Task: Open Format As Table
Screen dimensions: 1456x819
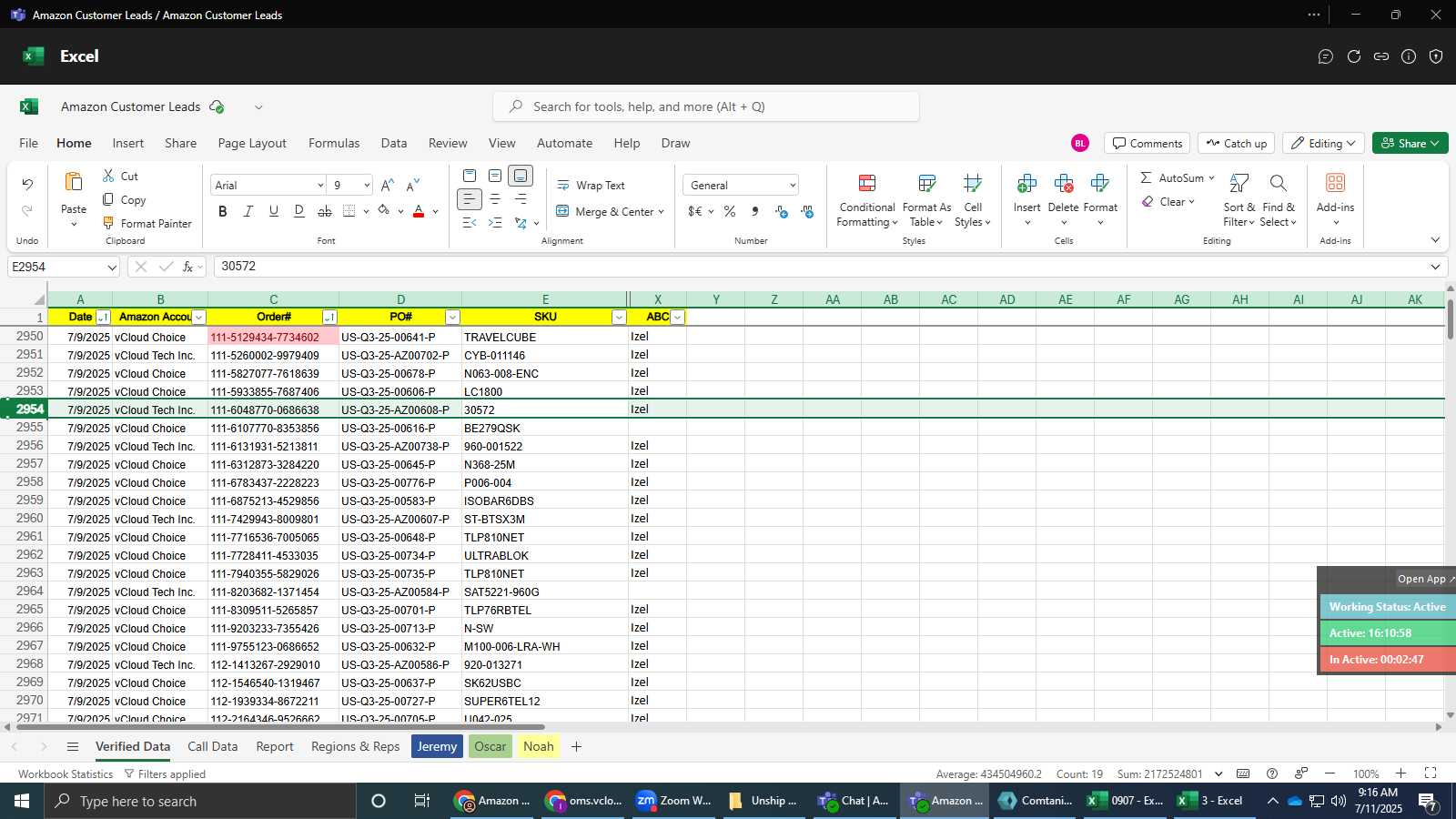Action: pos(926,201)
